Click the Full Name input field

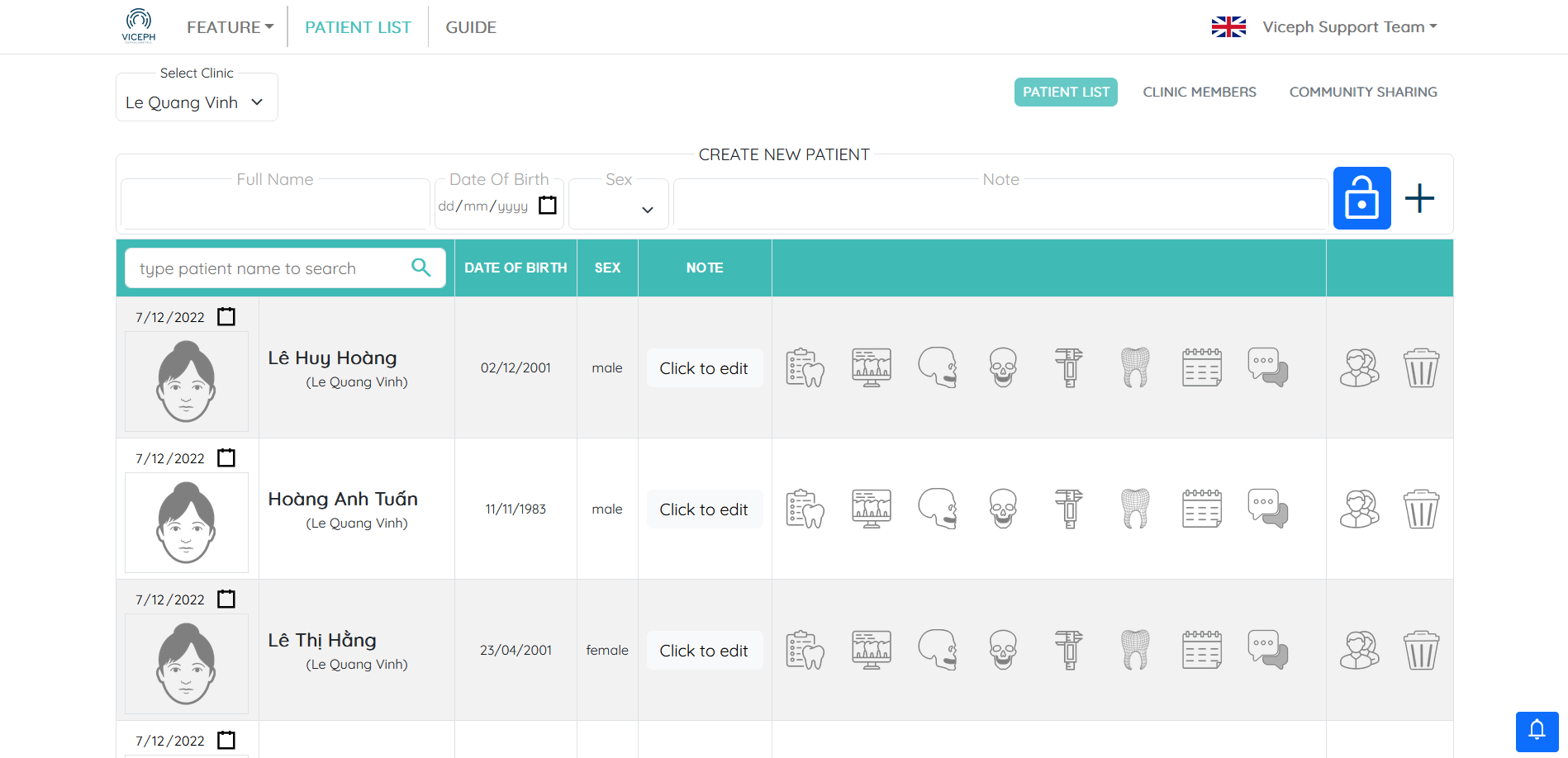(x=275, y=205)
